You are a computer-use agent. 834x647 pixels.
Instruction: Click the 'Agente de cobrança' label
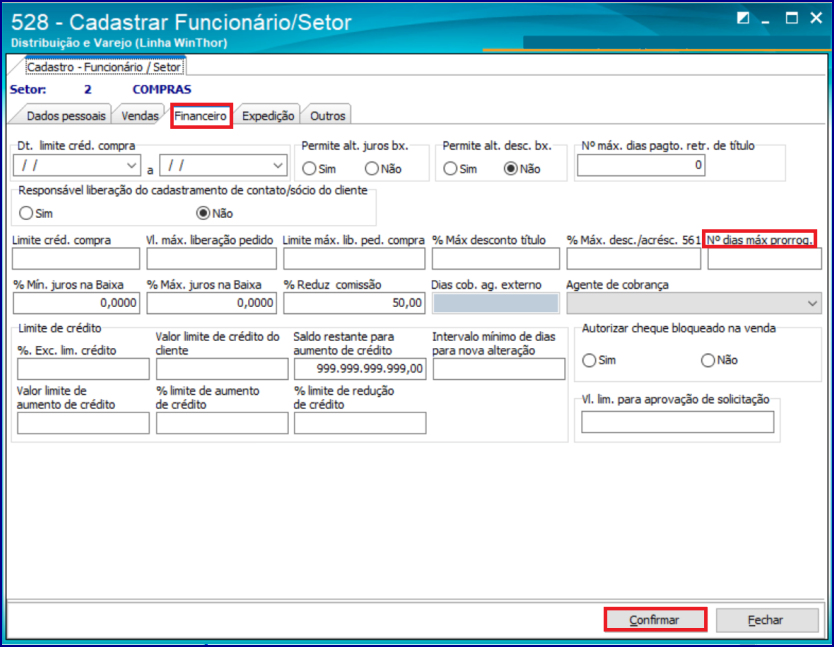coord(618,285)
